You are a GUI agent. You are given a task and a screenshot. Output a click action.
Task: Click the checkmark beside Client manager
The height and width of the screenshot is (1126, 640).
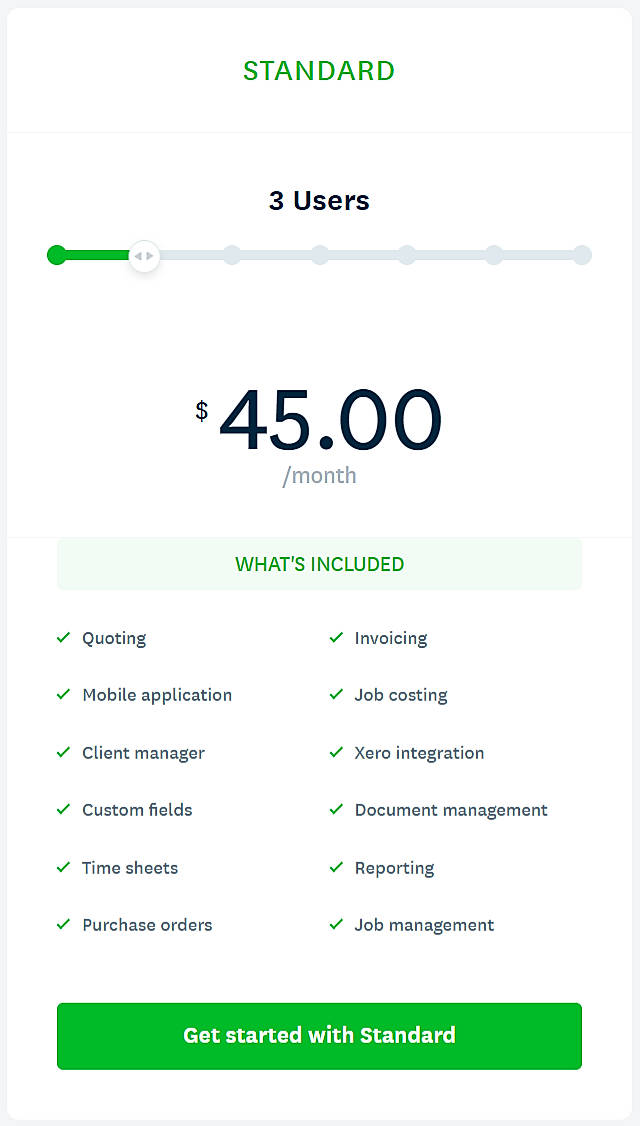[63, 753]
